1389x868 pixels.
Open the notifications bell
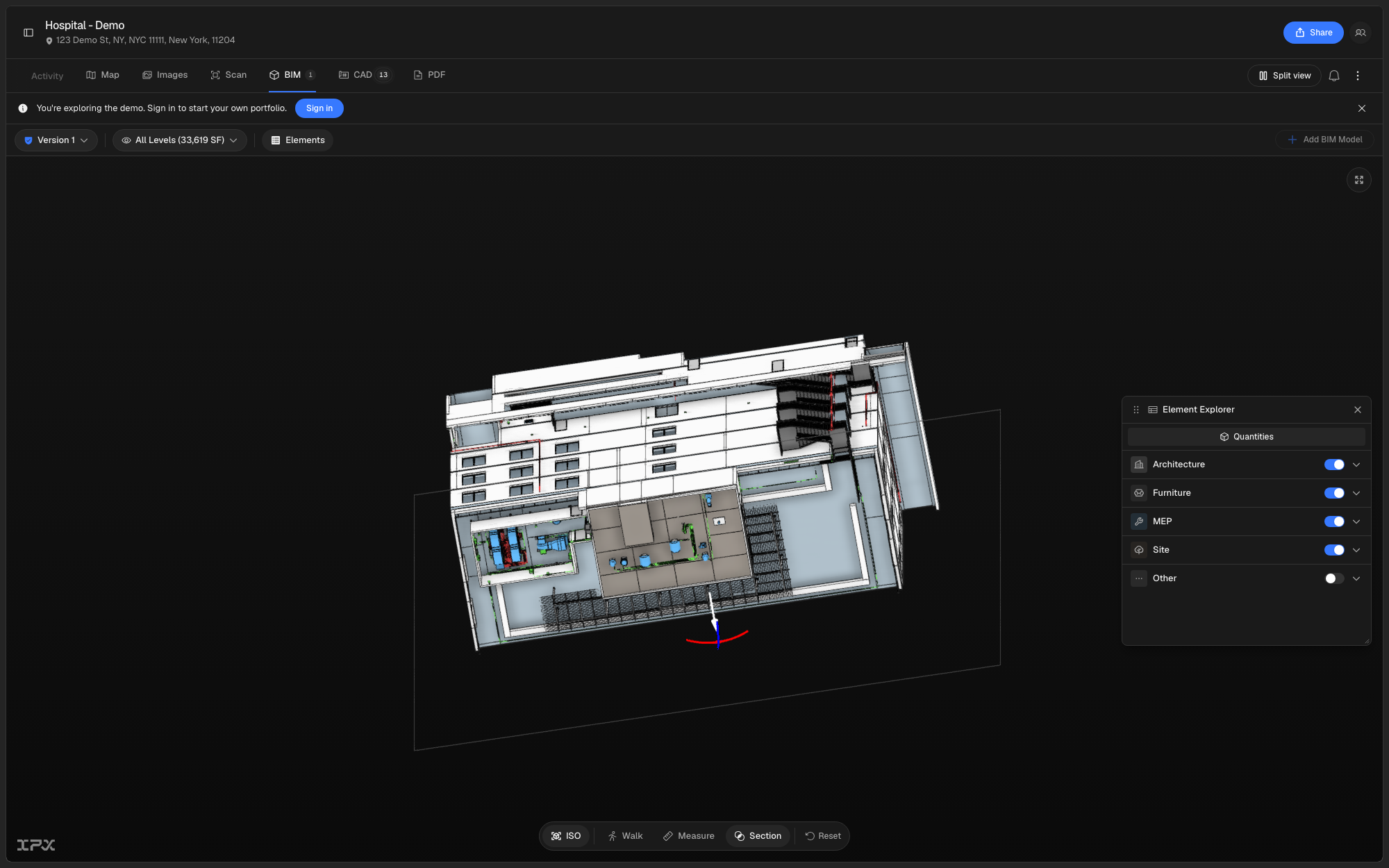click(x=1334, y=76)
